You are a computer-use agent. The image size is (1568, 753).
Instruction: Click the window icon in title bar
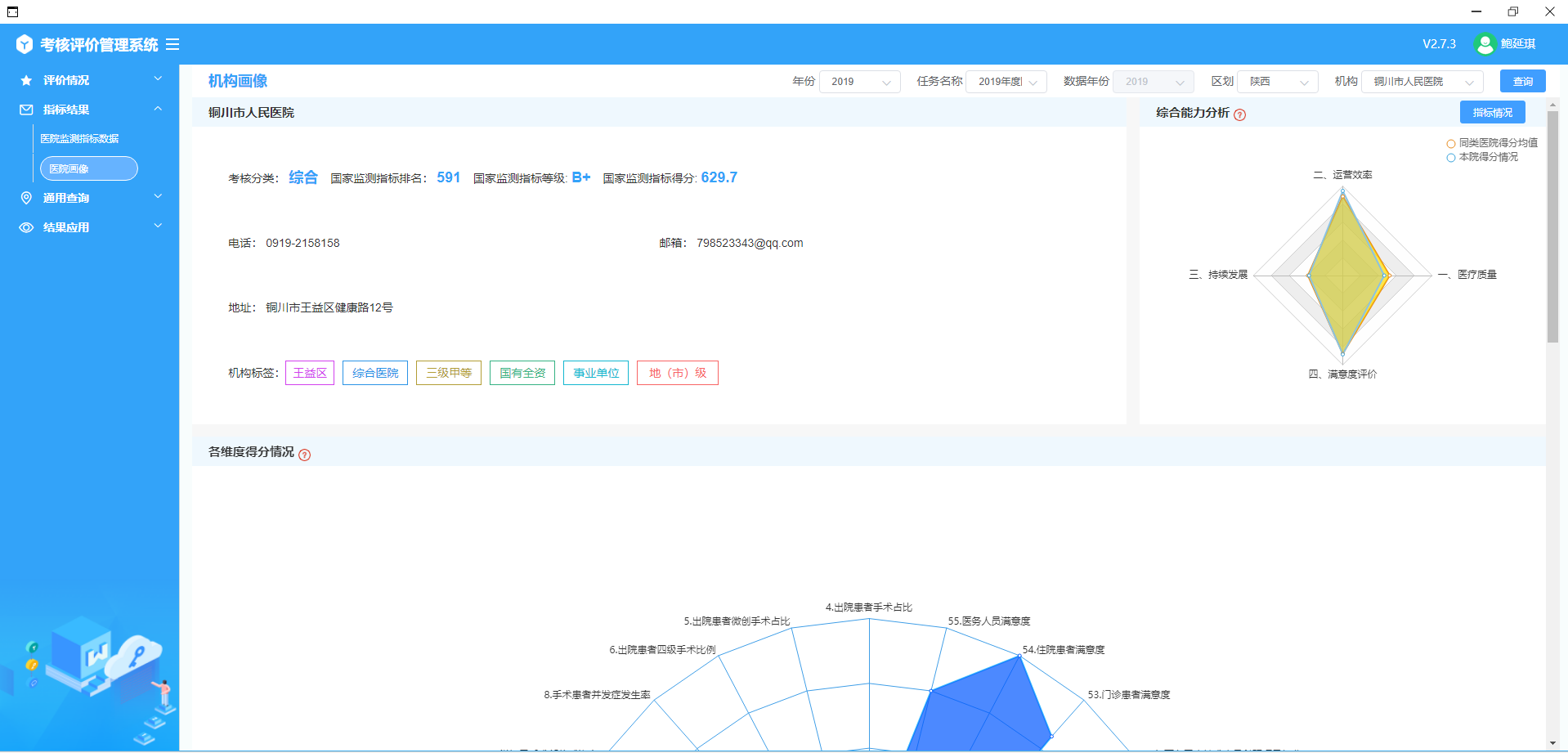(12, 11)
